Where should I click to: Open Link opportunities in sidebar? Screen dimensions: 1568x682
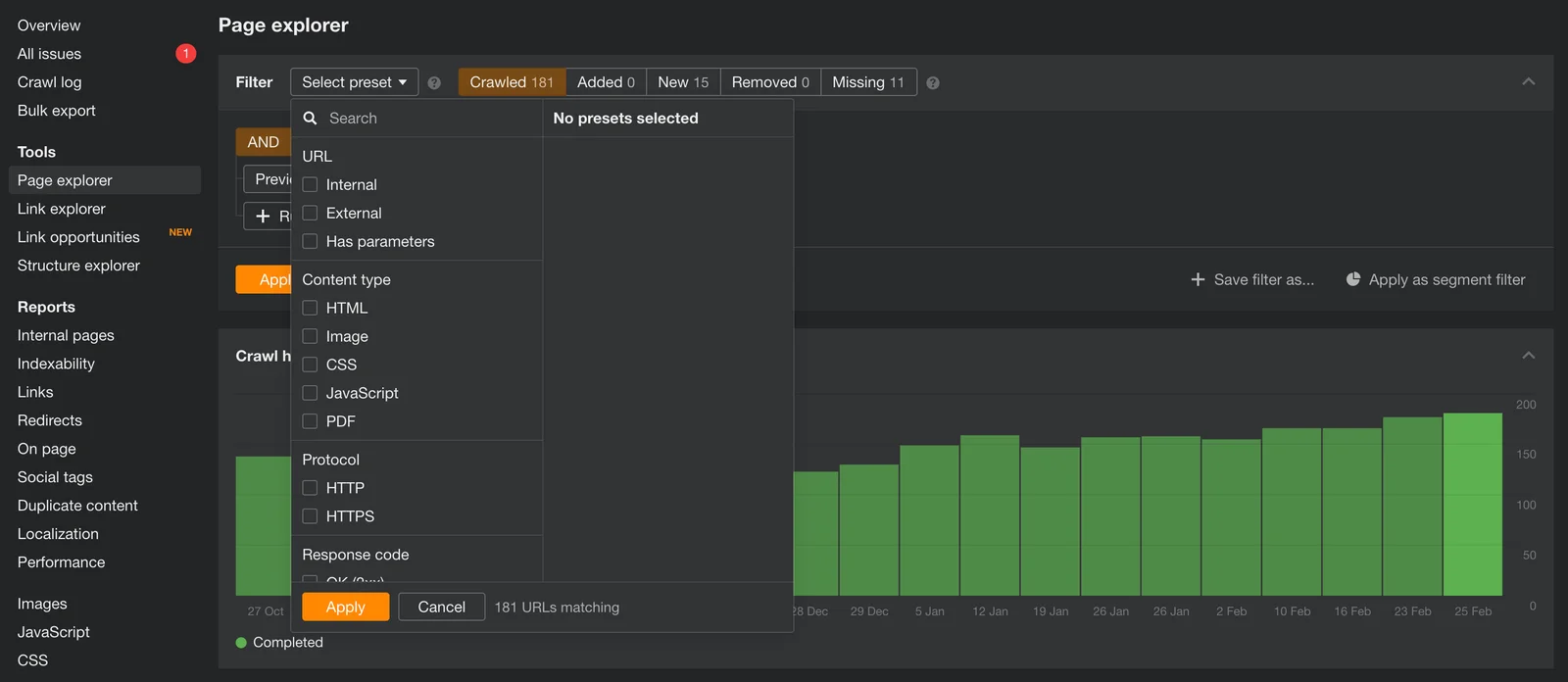78,237
